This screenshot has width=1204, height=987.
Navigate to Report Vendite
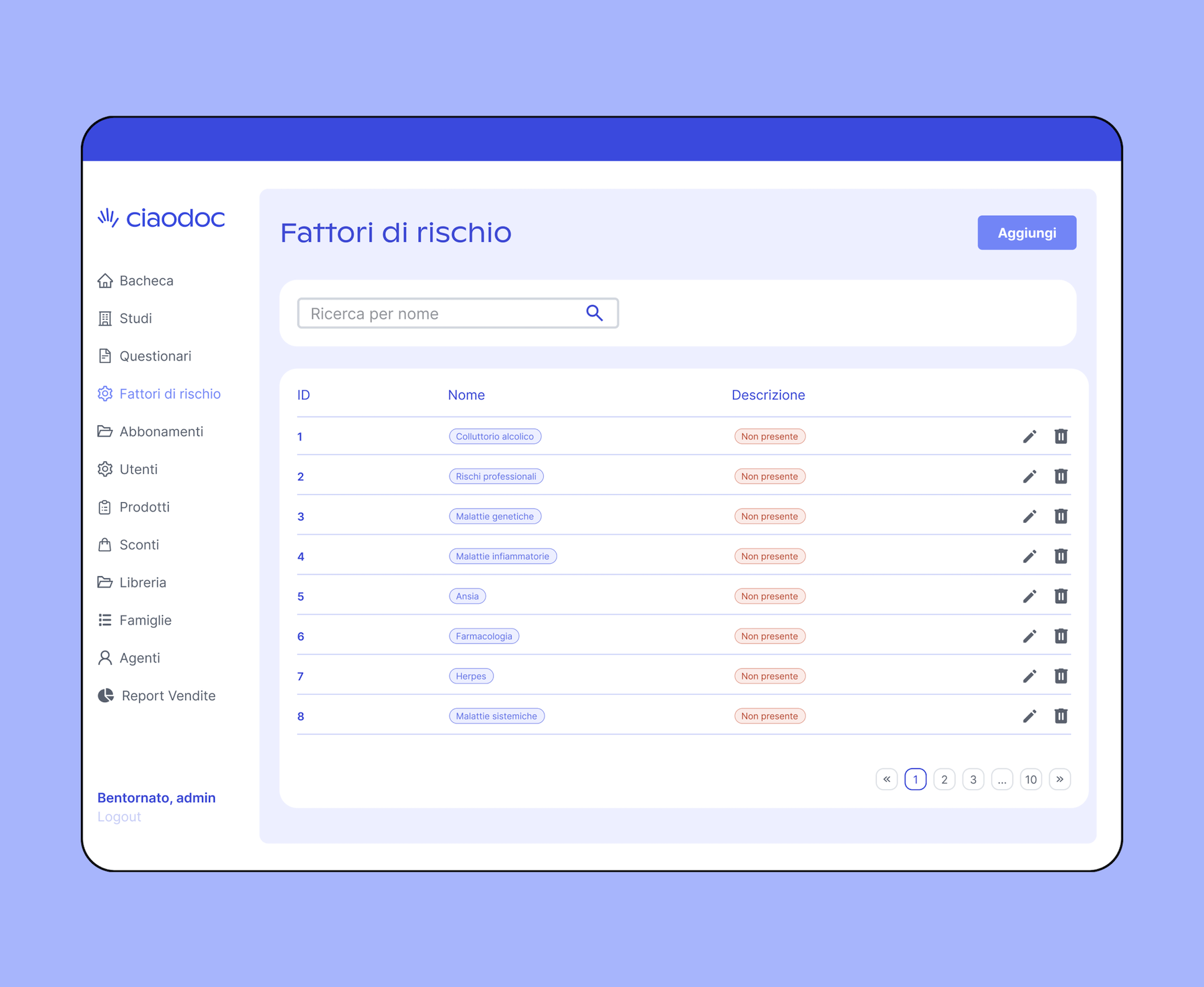[168, 696]
